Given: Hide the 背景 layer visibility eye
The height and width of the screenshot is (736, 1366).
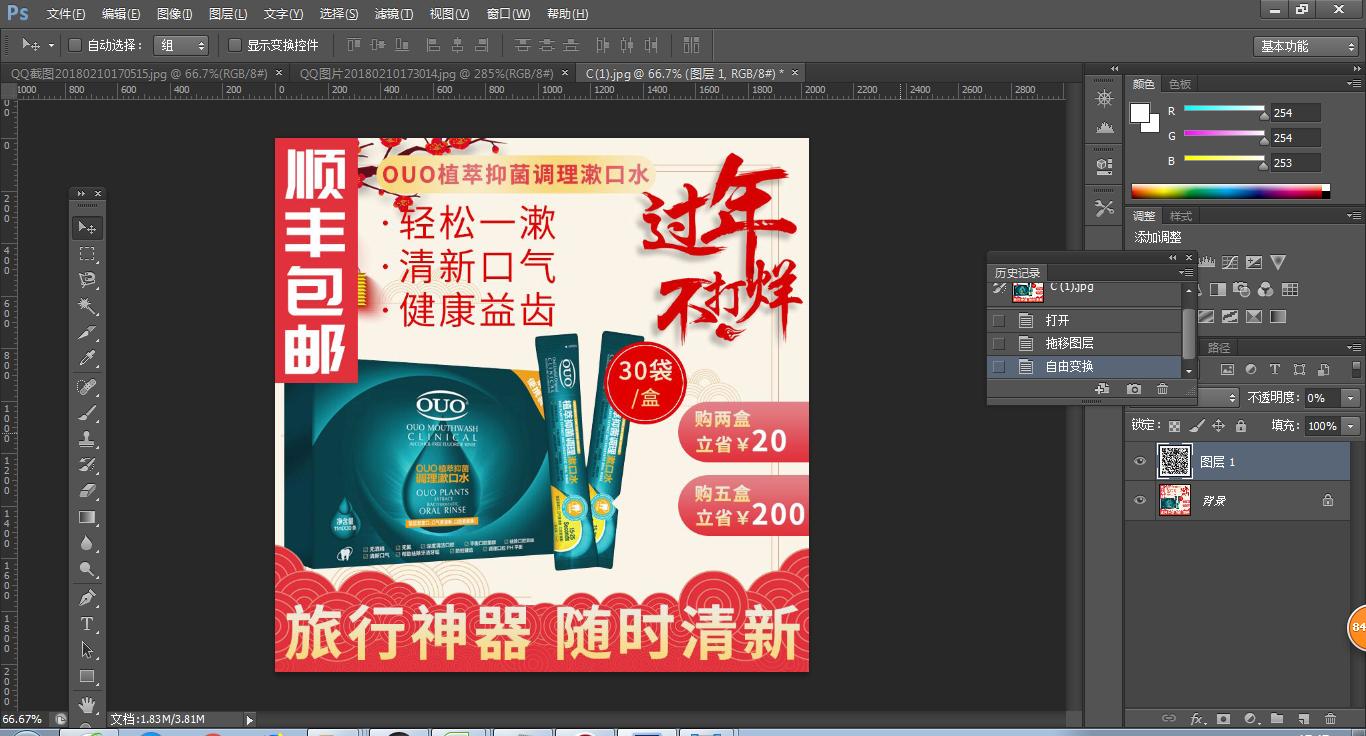Looking at the screenshot, I should (1141, 500).
